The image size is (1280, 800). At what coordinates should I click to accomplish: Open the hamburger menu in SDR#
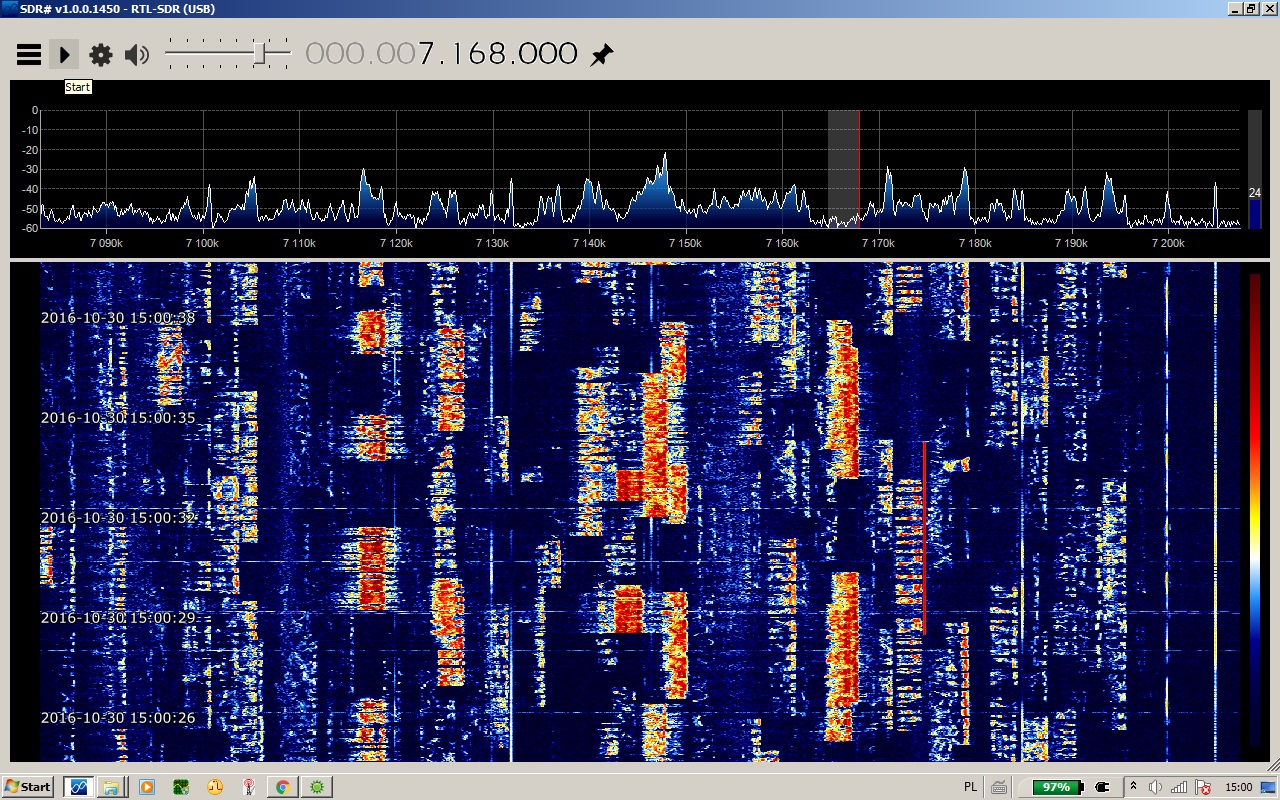[x=29, y=54]
